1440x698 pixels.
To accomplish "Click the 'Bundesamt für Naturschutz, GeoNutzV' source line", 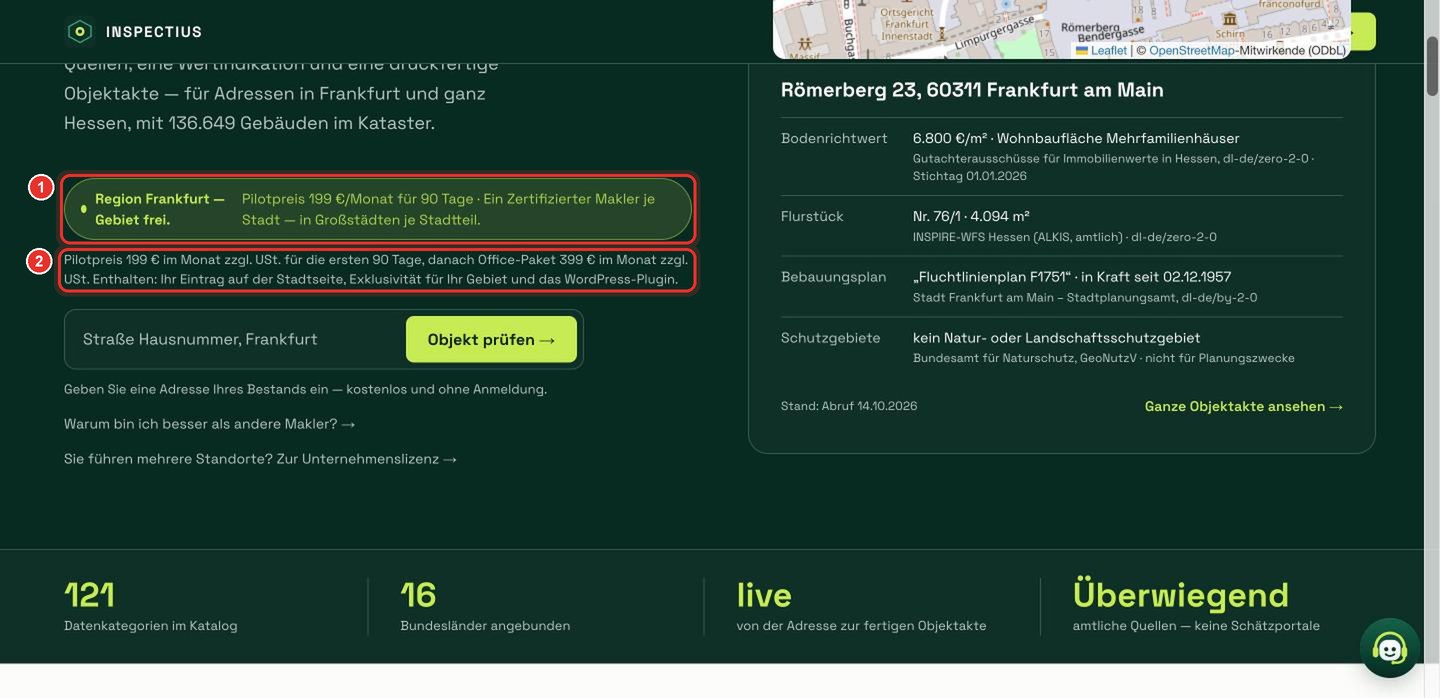I will (x=1025, y=358).
